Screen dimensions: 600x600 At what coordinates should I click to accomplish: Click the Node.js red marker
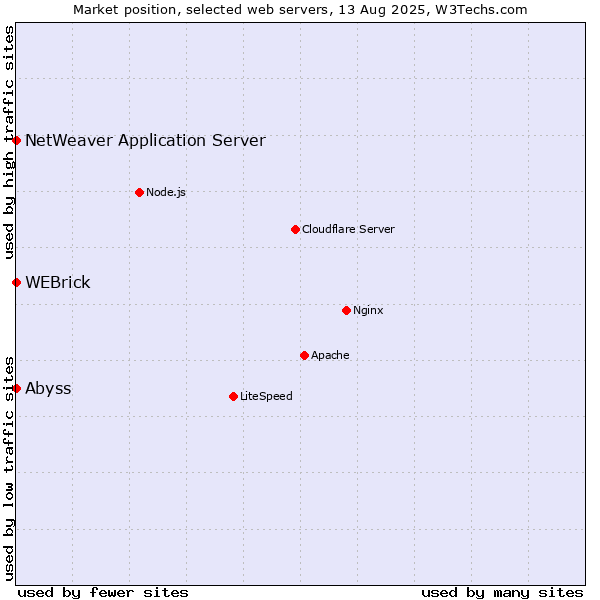(x=140, y=192)
